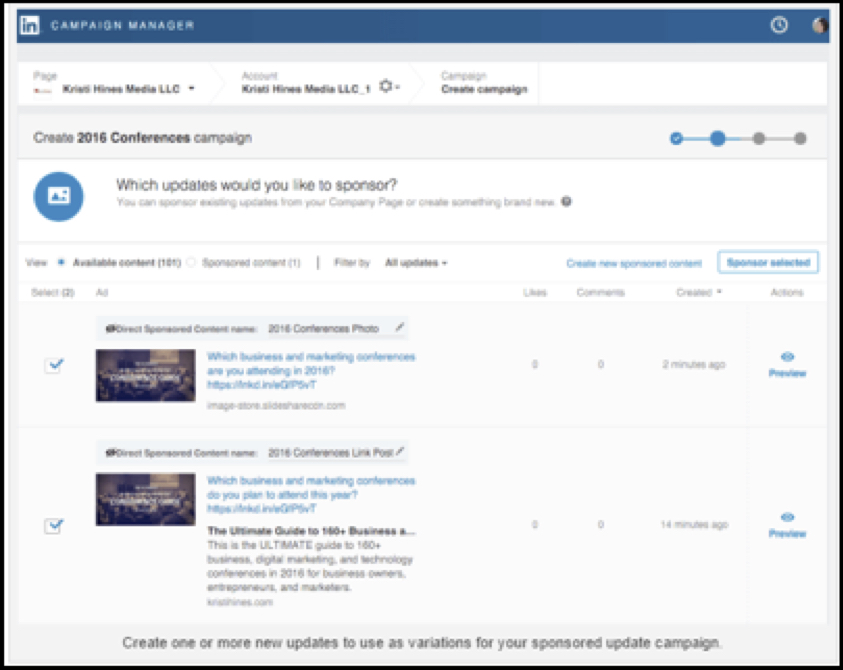Click thumbnail of 2016 Conferences Link Post

146,500
